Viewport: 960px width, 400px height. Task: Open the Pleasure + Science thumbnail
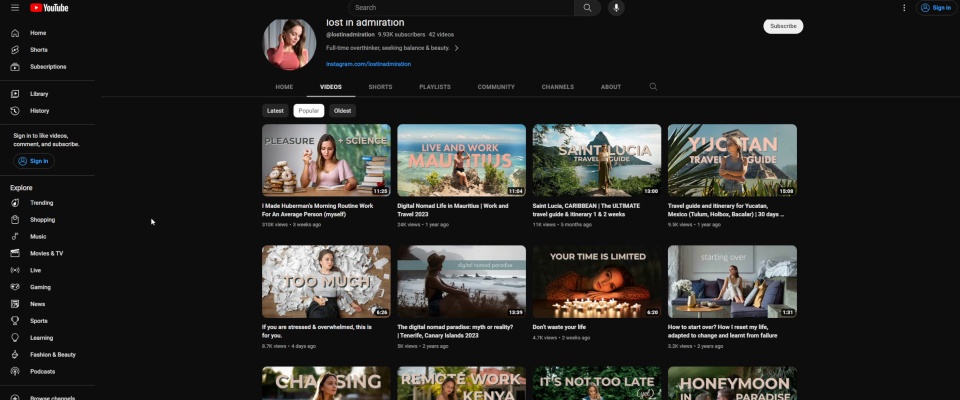coord(326,160)
